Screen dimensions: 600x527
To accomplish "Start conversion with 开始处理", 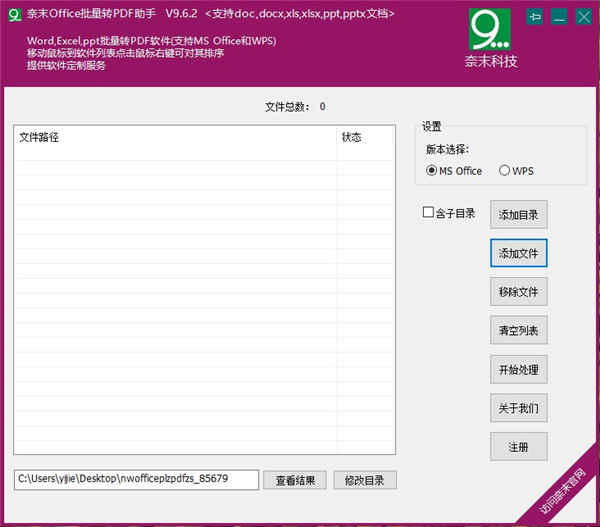I will 518,370.
